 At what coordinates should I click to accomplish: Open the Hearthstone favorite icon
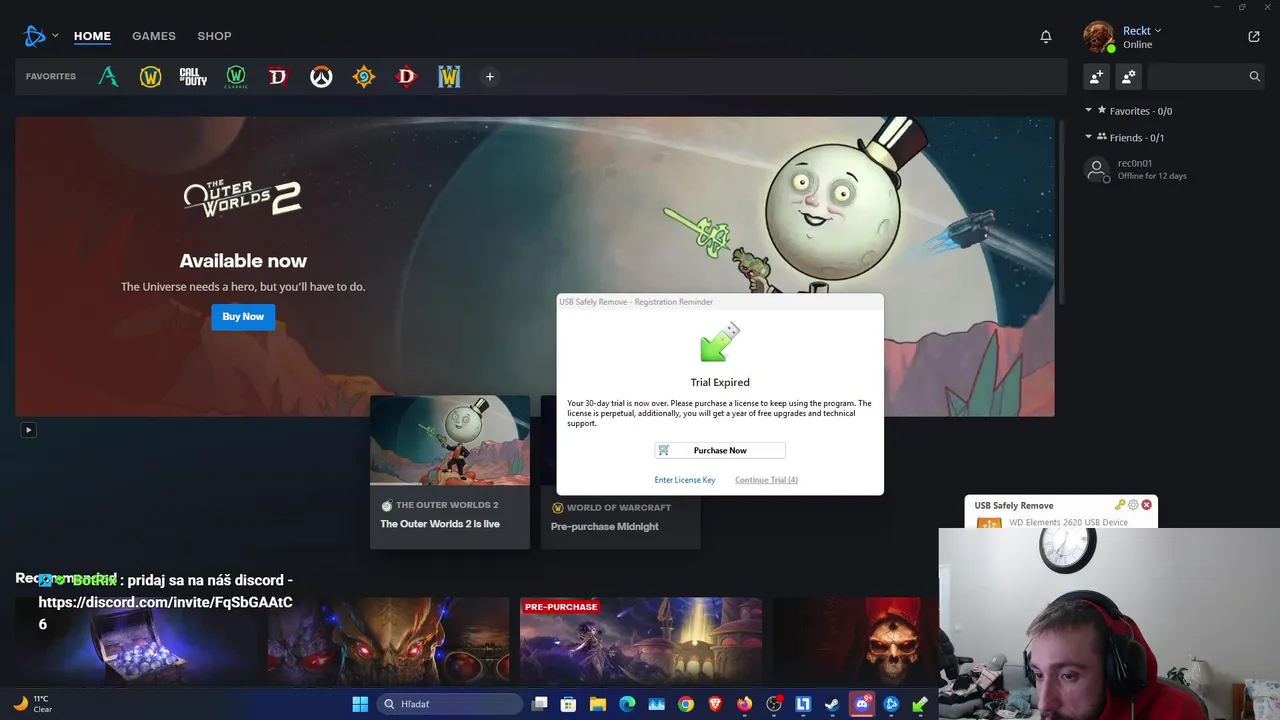point(364,77)
